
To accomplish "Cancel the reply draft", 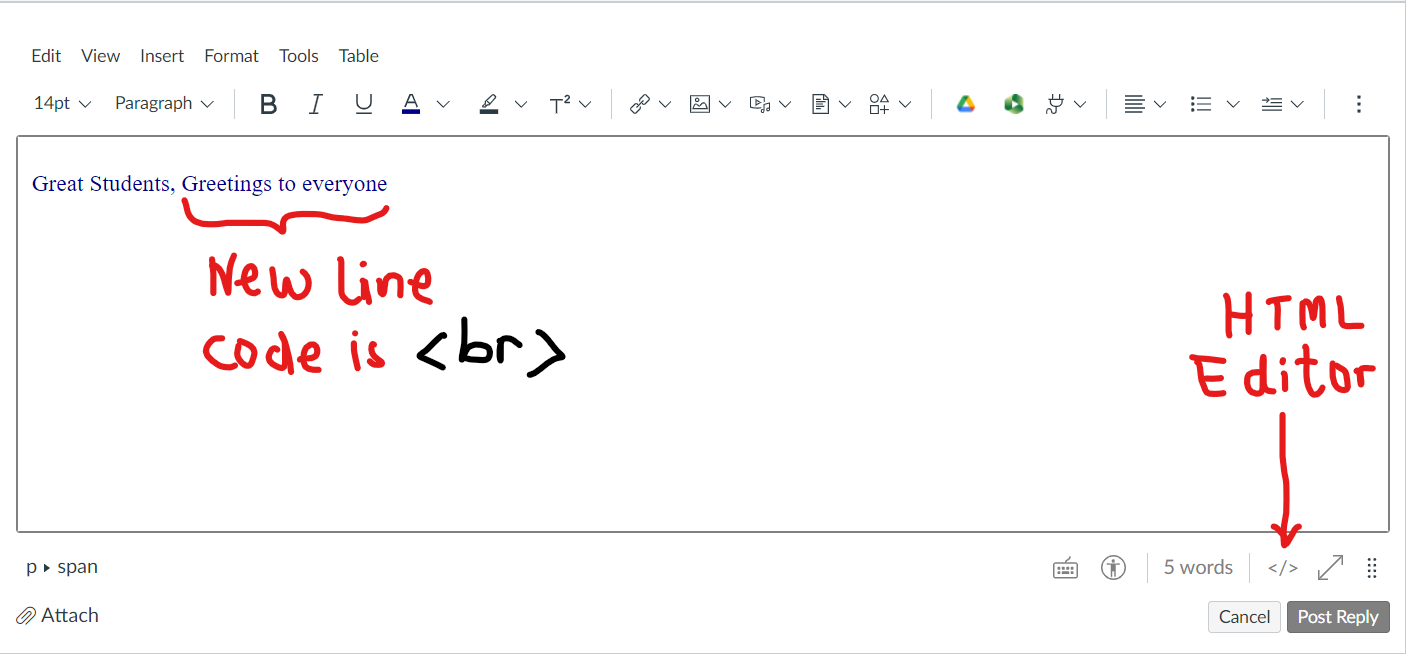I will point(1244,616).
